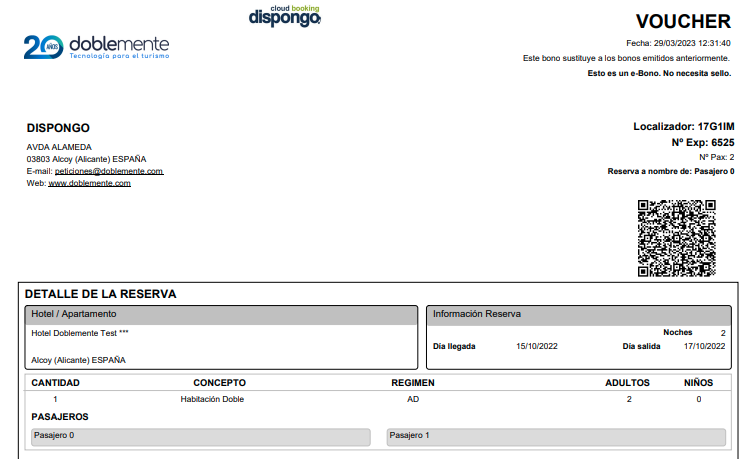751x459 pixels.
Task: Click the Hotel / Apartamento panel header
Action: [221, 315]
